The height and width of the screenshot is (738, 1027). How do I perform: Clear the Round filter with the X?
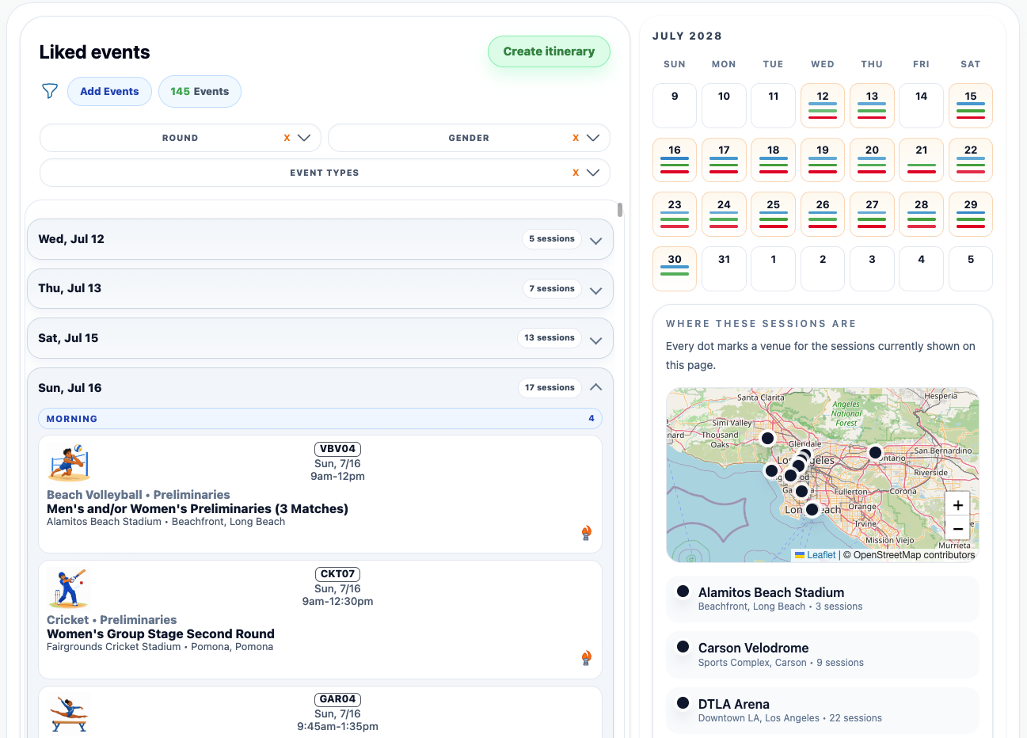pyautogui.click(x=286, y=138)
